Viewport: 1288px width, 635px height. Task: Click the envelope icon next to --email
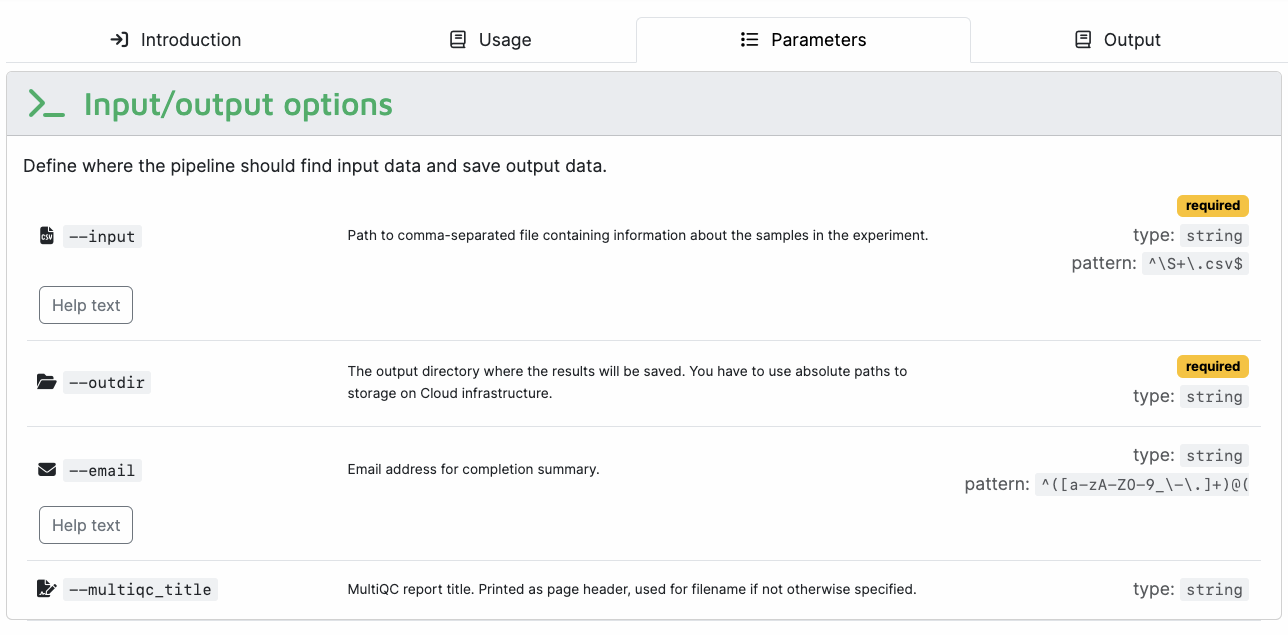coord(46,470)
